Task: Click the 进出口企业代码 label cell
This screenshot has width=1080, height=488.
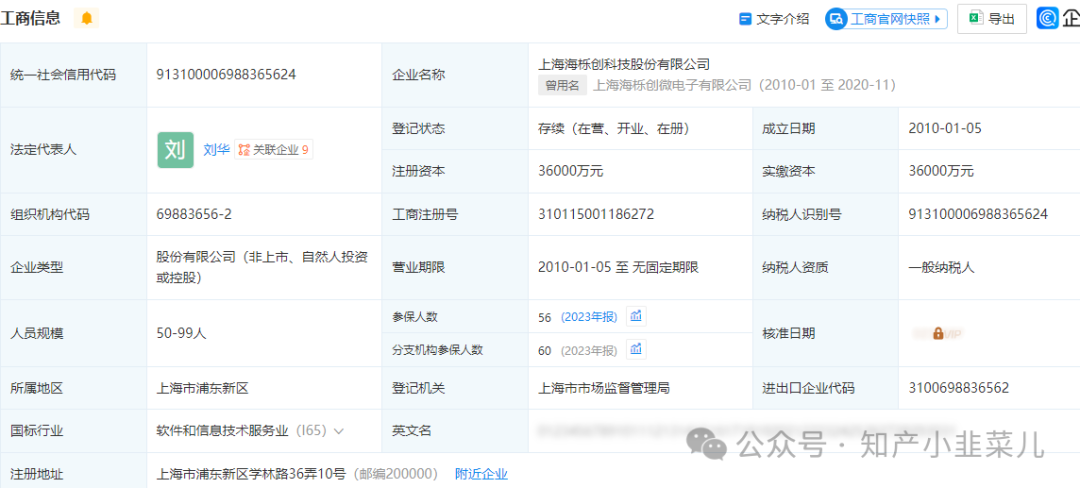Action: tap(825, 388)
